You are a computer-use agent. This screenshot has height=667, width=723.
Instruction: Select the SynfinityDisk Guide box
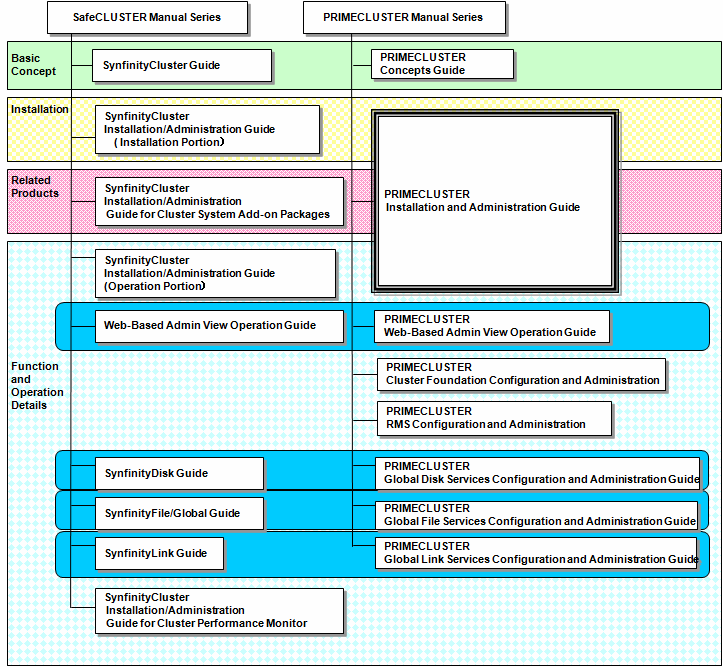[x=179, y=473]
